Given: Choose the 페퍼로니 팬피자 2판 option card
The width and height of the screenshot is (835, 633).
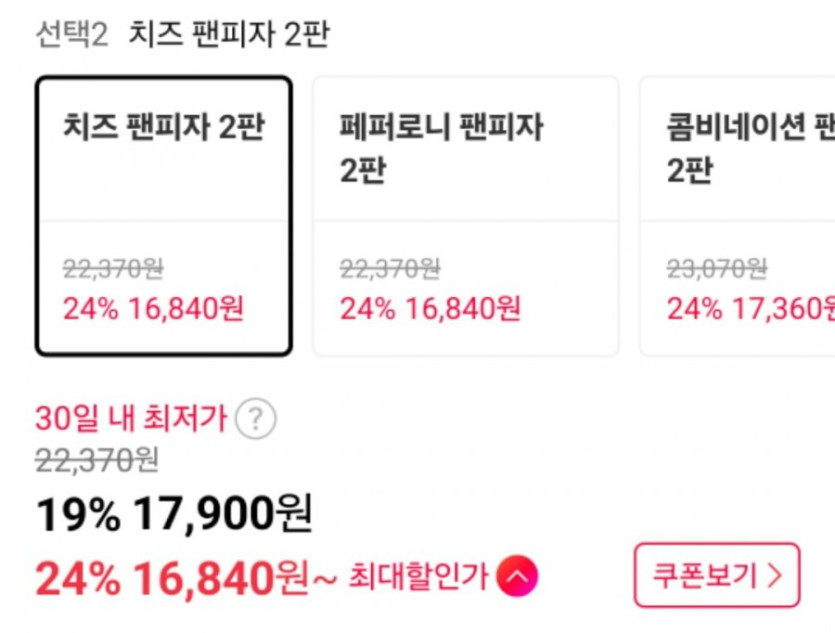Looking at the screenshot, I should [x=465, y=216].
